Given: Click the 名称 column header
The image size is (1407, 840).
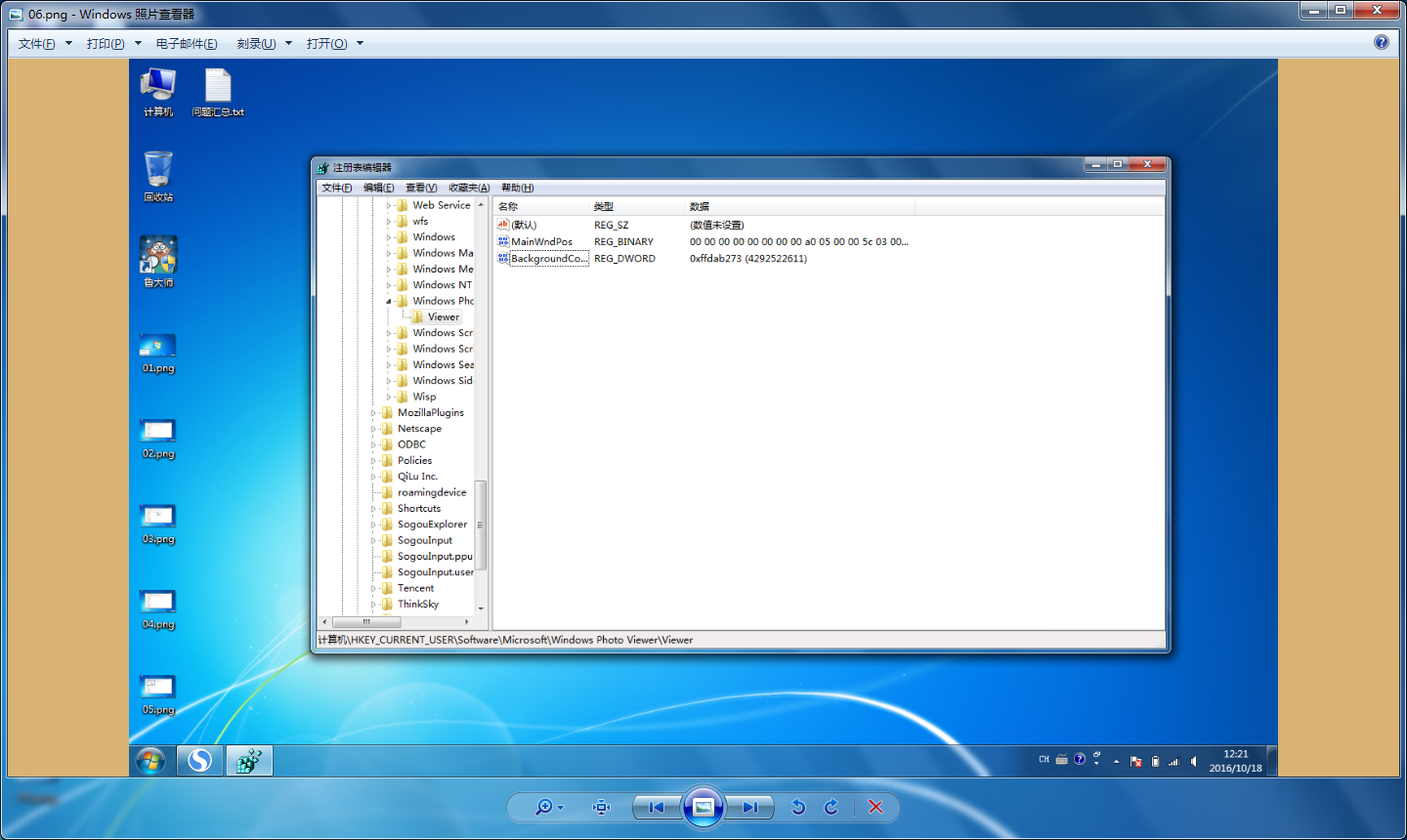Looking at the screenshot, I should point(541,206).
